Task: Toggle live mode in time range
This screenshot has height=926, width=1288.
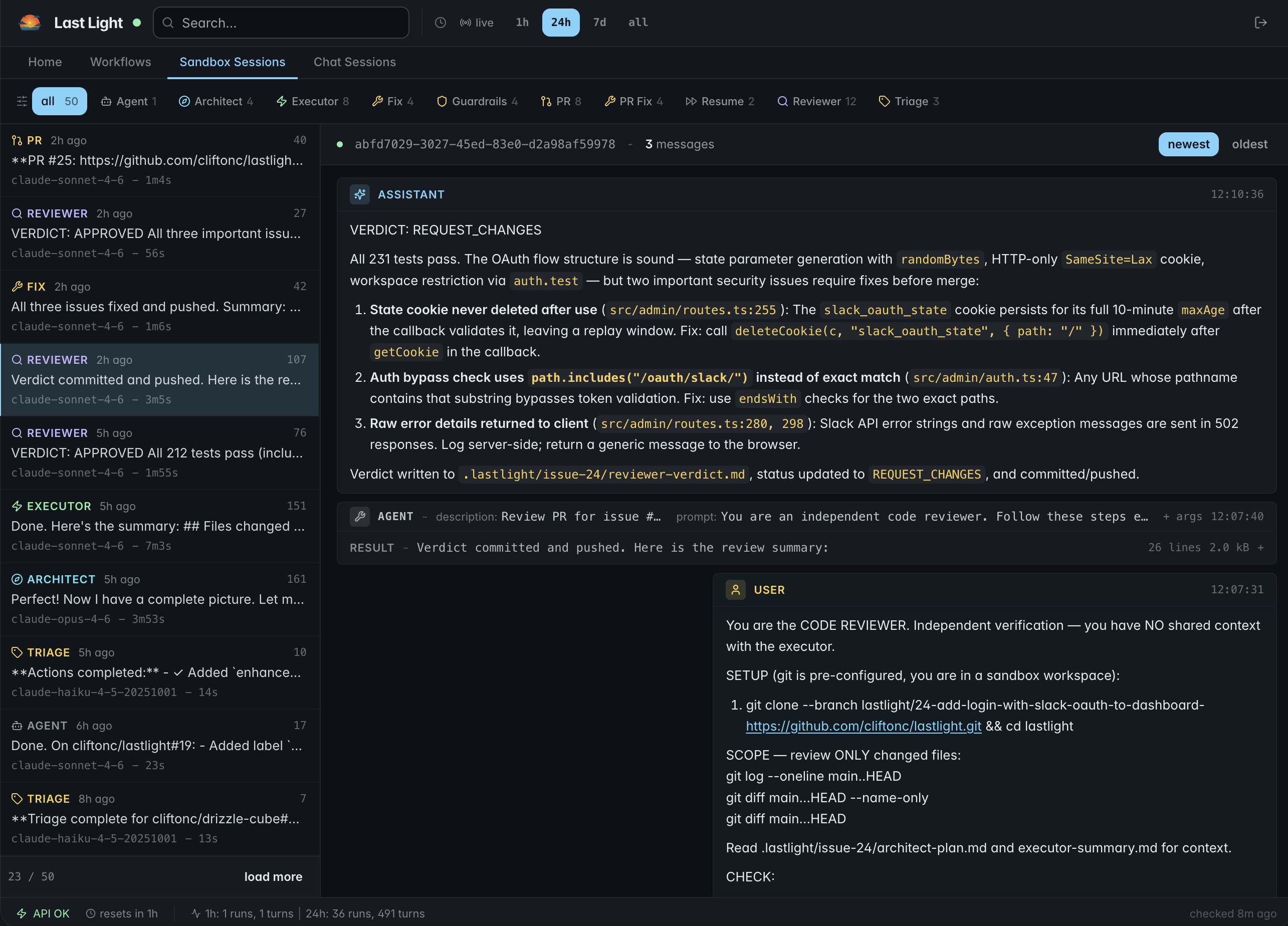Action: coord(477,23)
